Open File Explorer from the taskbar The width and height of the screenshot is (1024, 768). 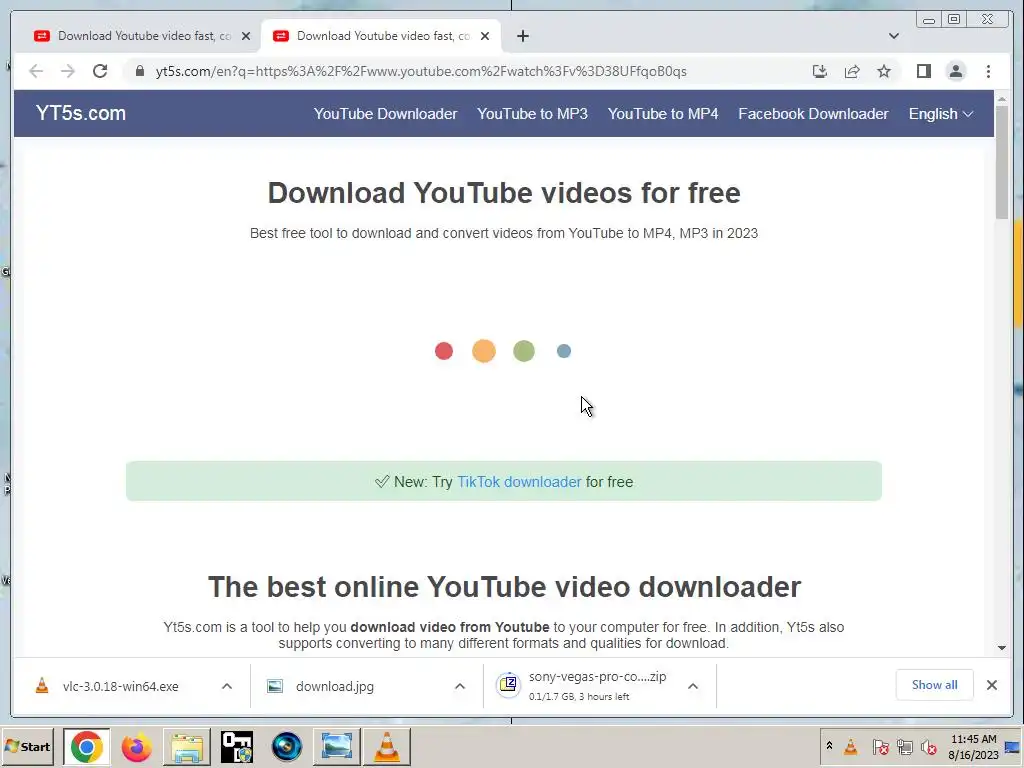pyautogui.click(x=187, y=746)
